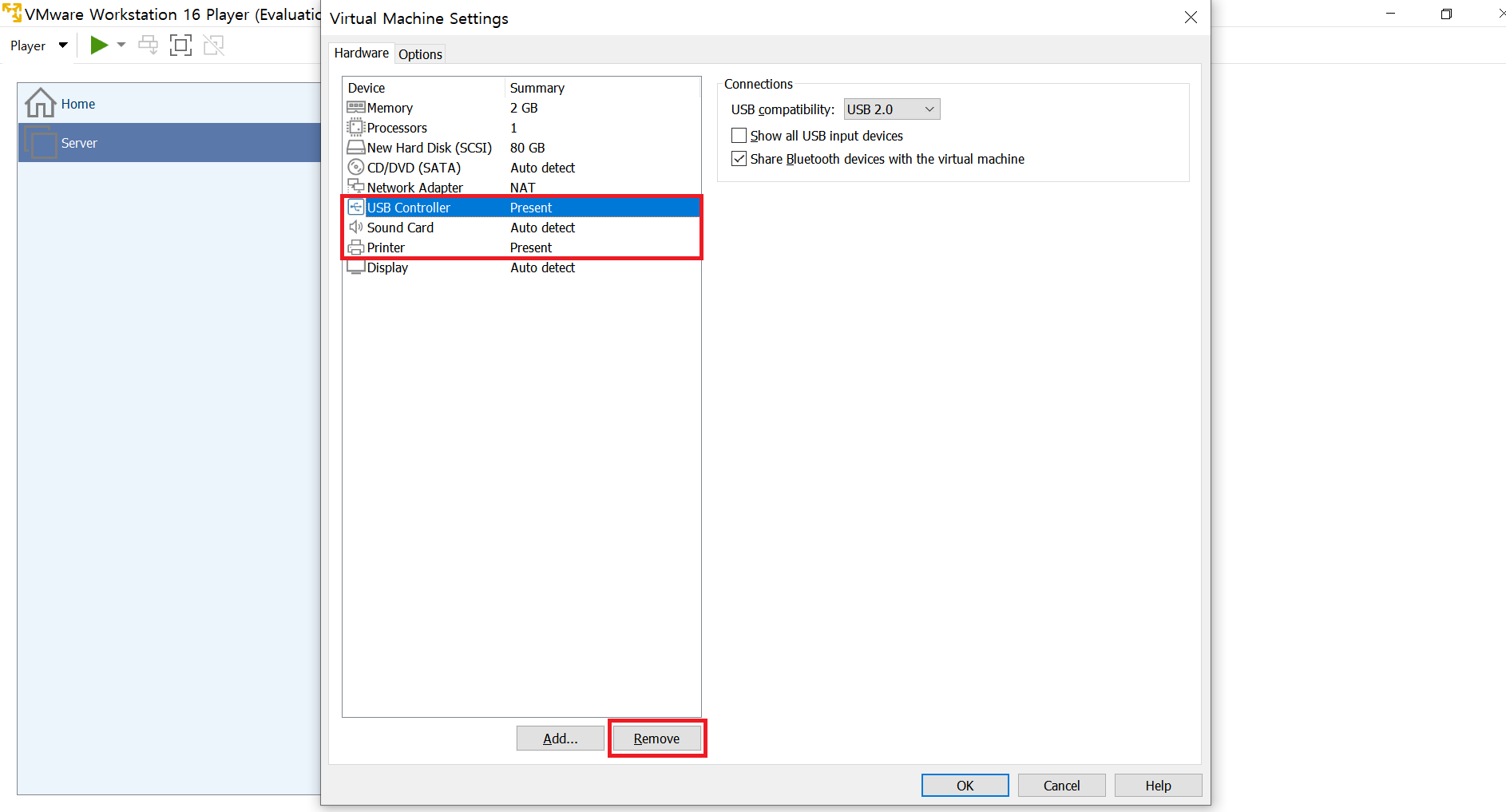
Task: Select New Hard Disk (SCSI) row label
Action: click(430, 148)
